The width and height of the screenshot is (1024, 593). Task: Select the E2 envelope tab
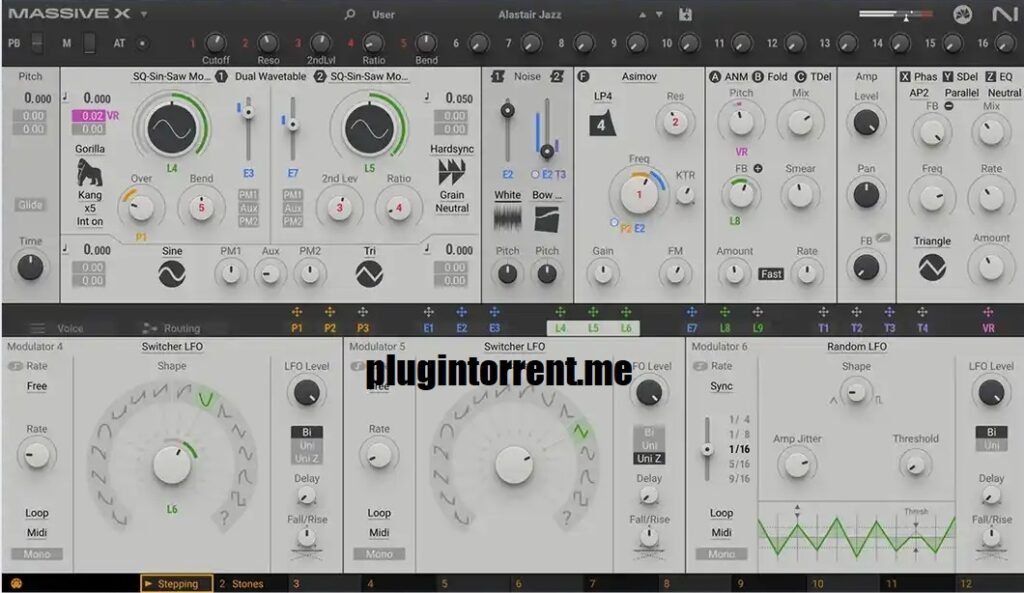tap(461, 328)
